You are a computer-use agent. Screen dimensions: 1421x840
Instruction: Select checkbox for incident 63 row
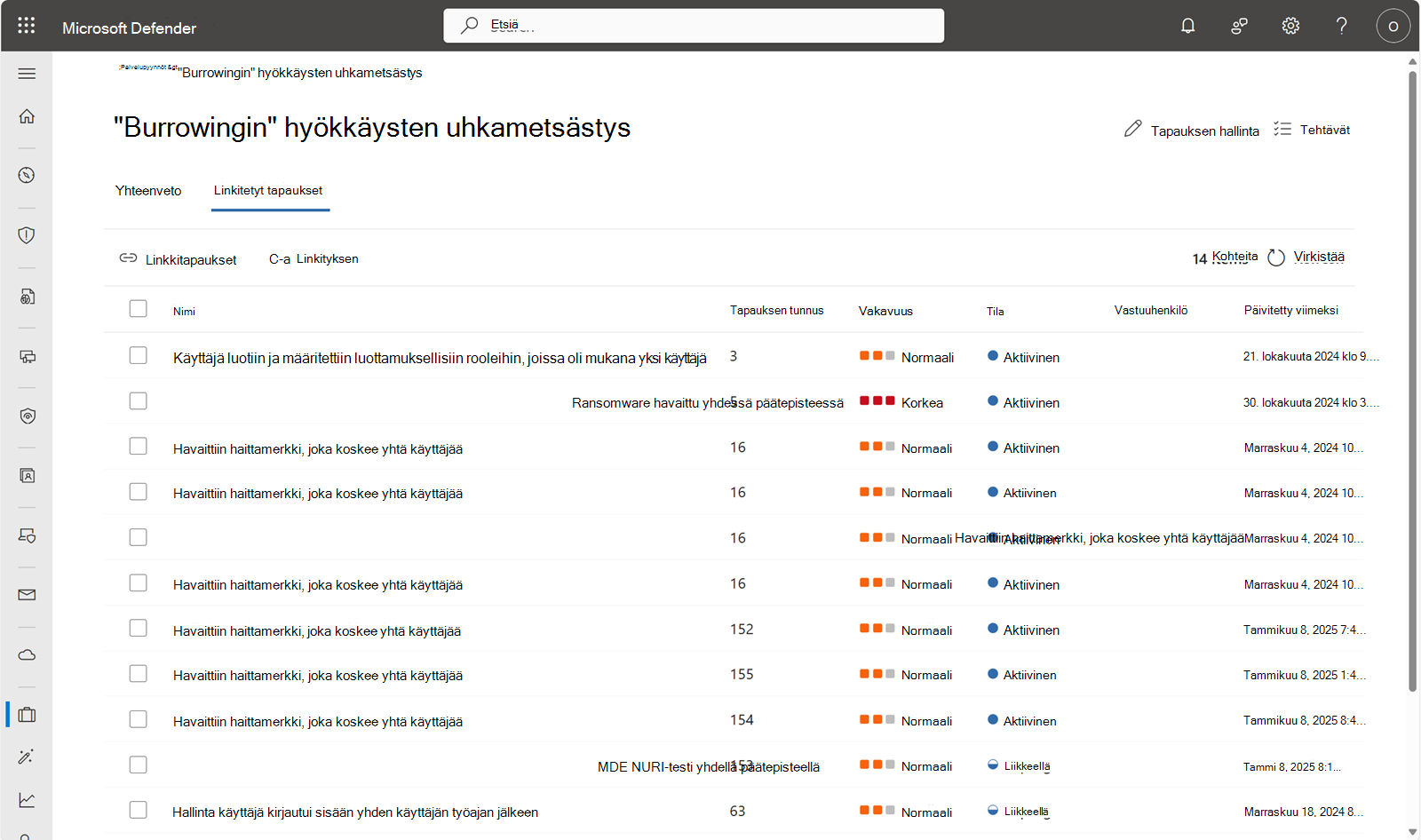(x=138, y=810)
